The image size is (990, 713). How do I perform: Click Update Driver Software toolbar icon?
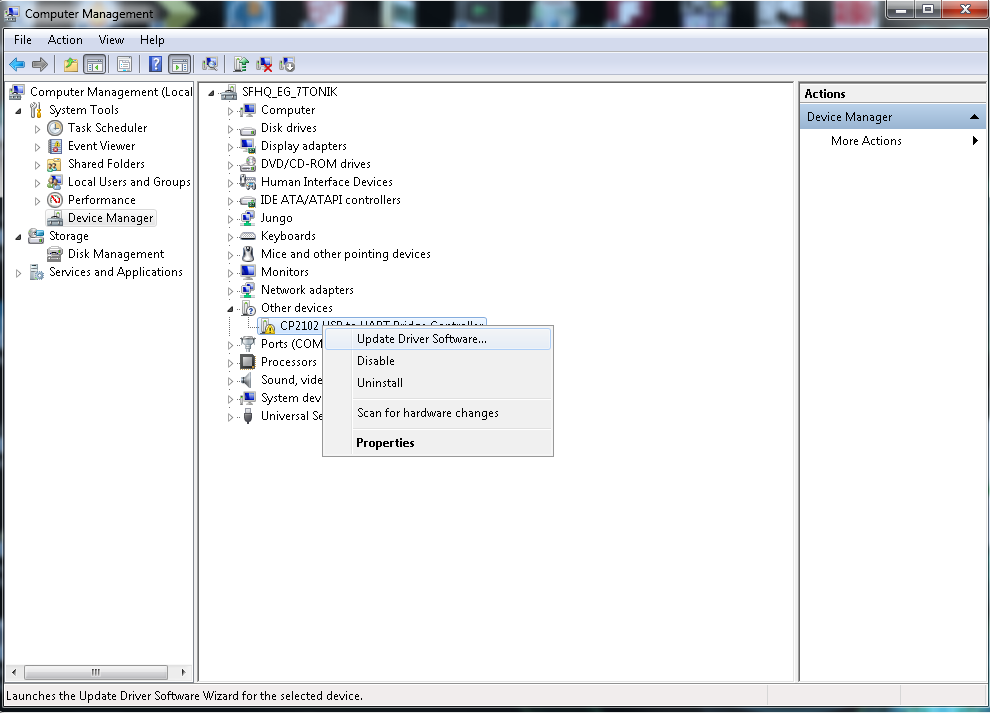click(x=241, y=64)
